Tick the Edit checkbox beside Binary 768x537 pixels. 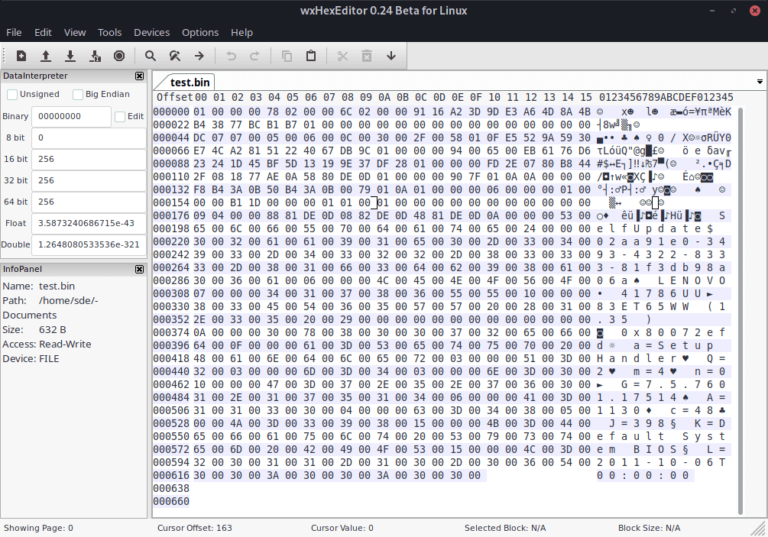pos(120,116)
